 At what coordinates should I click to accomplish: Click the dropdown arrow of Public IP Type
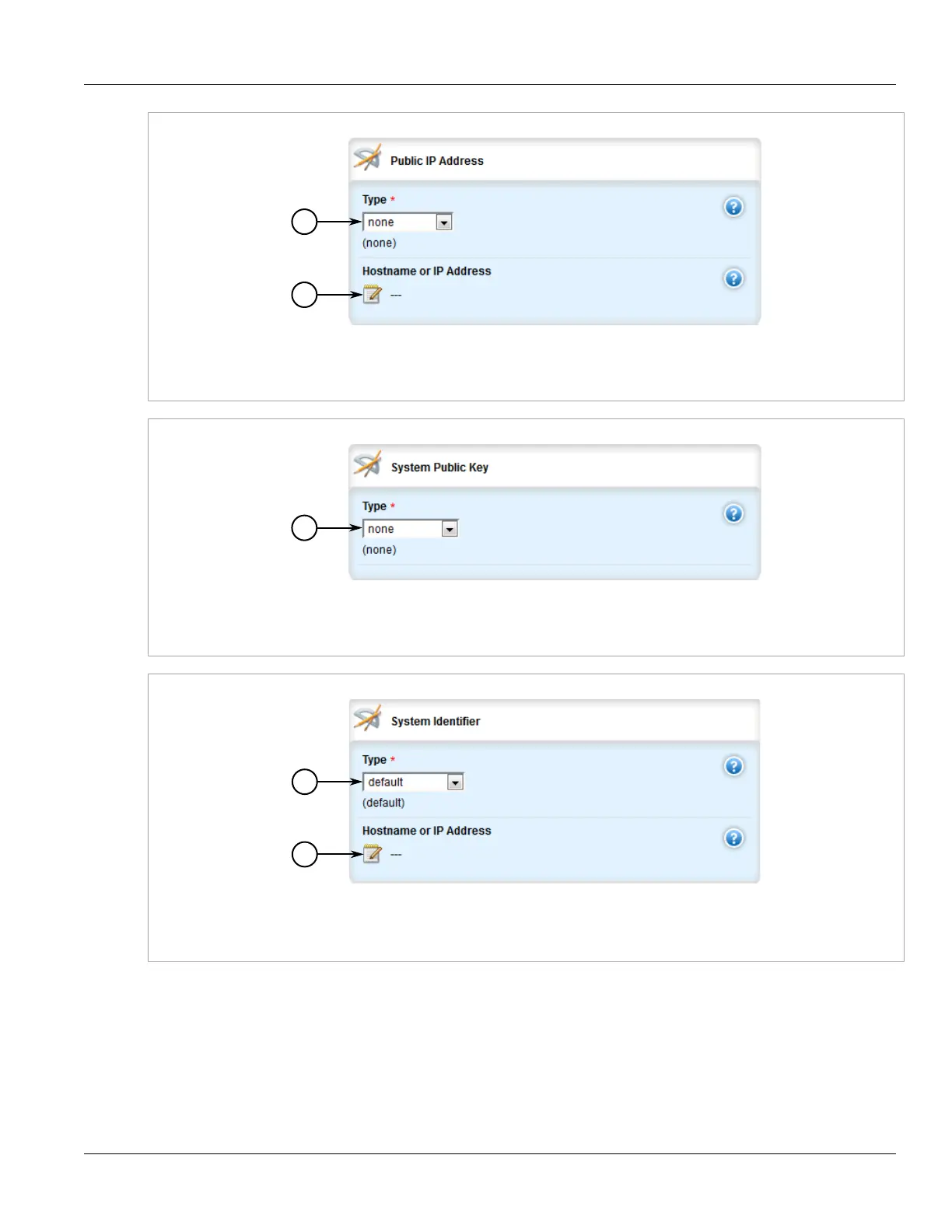[x=444, y=222]
